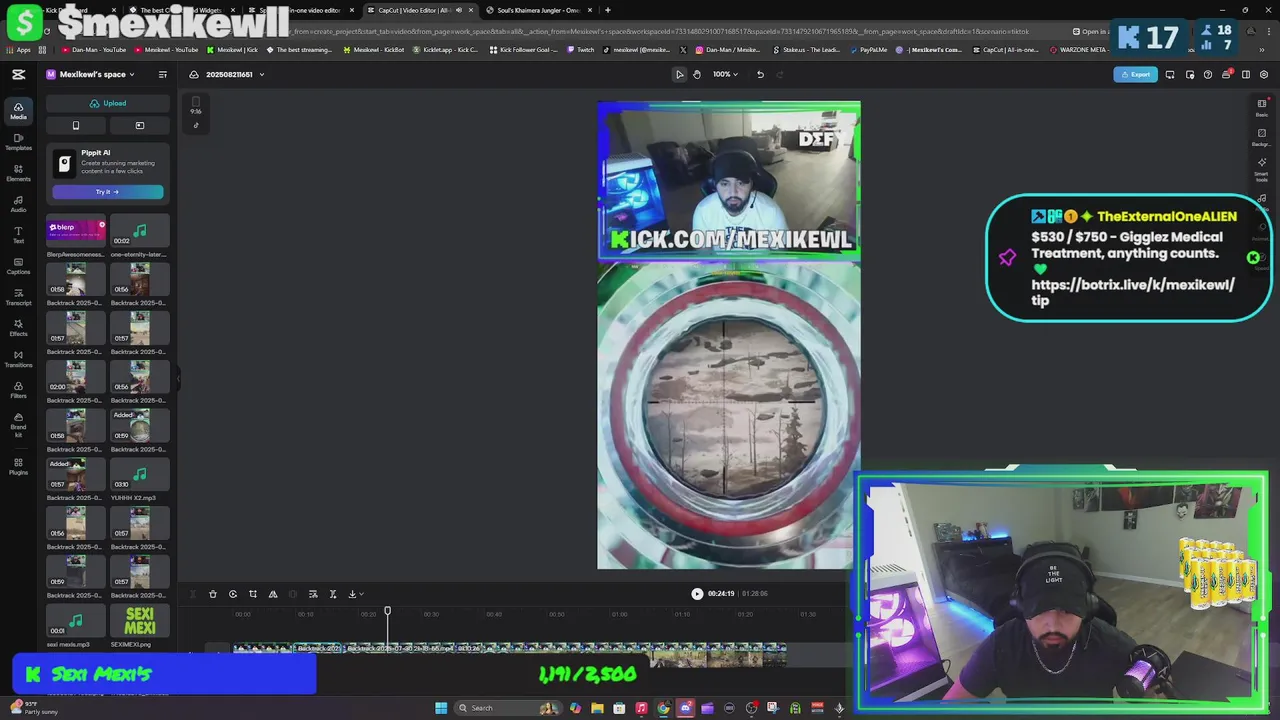Open editor settings hexagon icon
This screenshot has height=720, width=1280.
tap(1264, 74)
